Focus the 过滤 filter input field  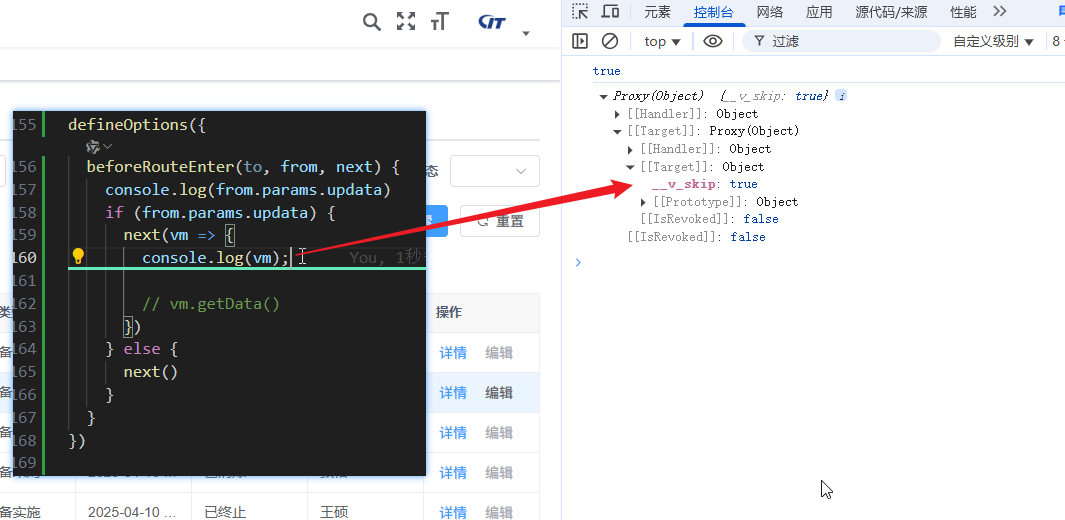pos(841,41)
